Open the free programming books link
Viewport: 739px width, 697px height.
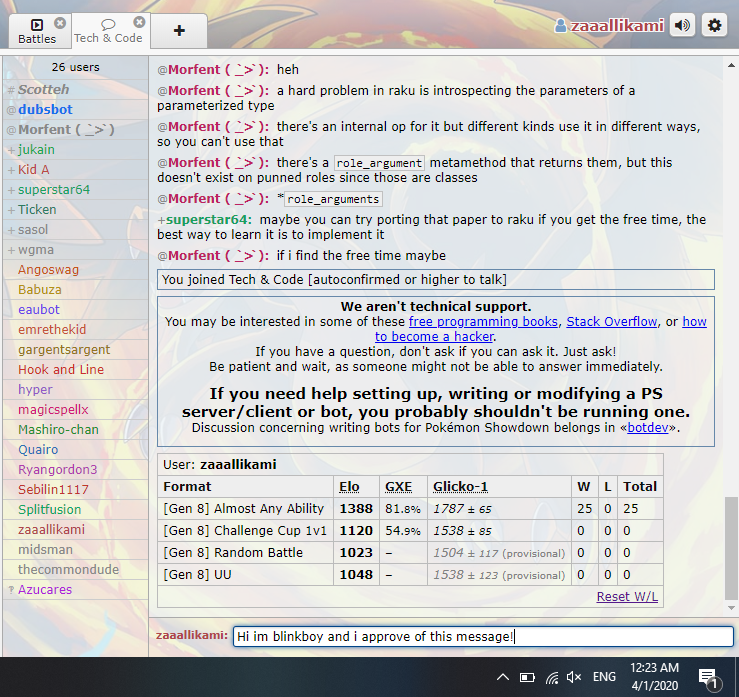coord(483,322)
